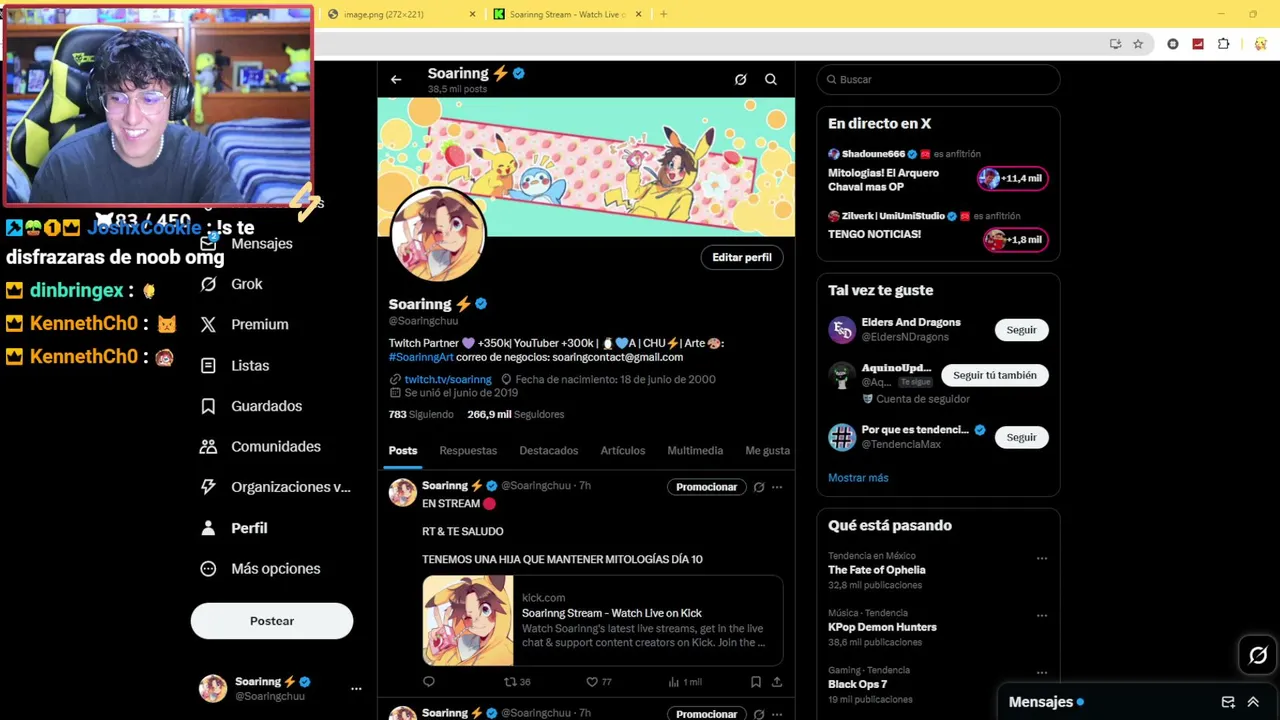Switch to the Destacados tab
This screenshot has width=1280, height=720.
pos(549,450)
